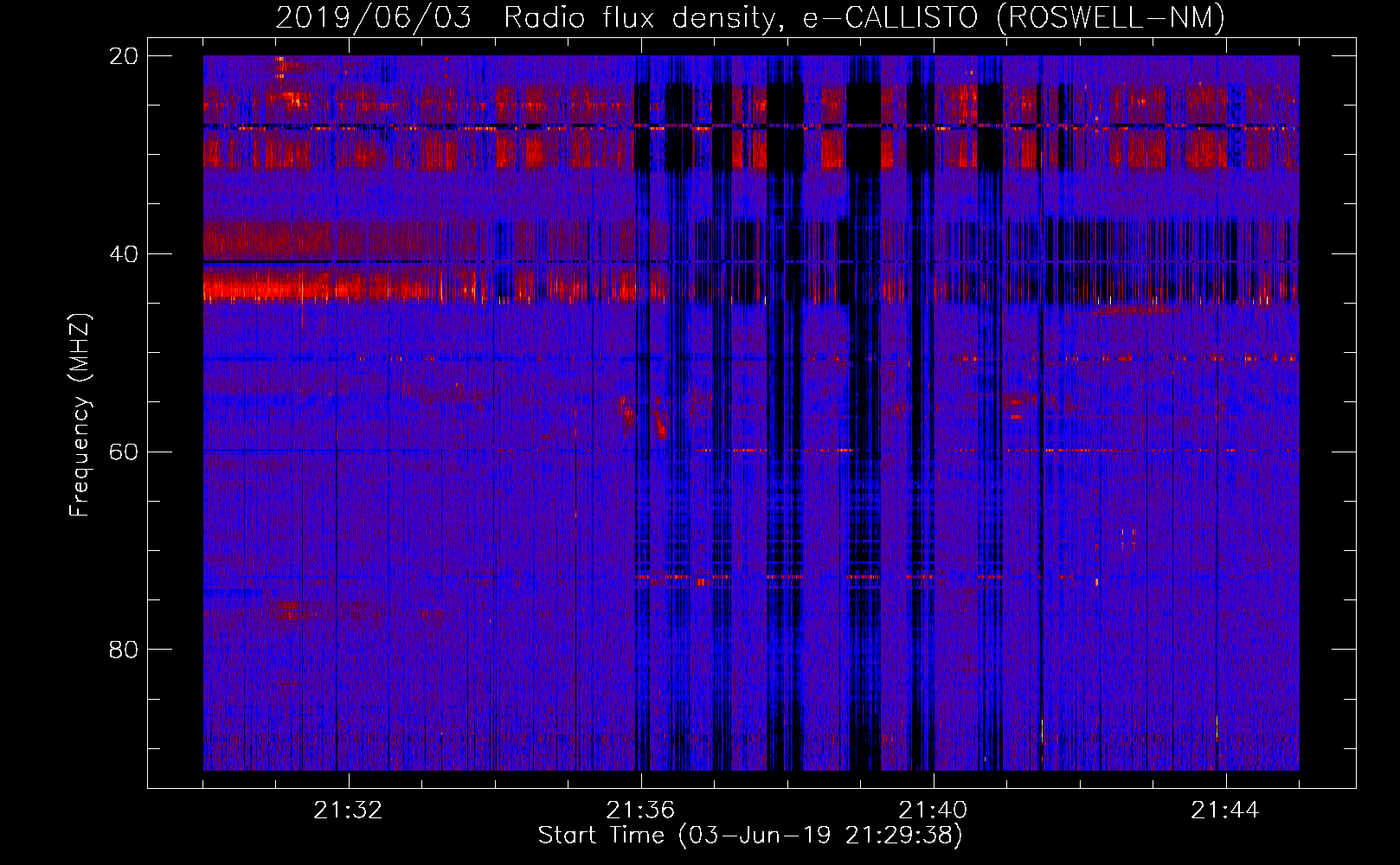Click the 20 frequency tick label
The width and height of the screenshot is (1400, 865).
pos(124,56)
